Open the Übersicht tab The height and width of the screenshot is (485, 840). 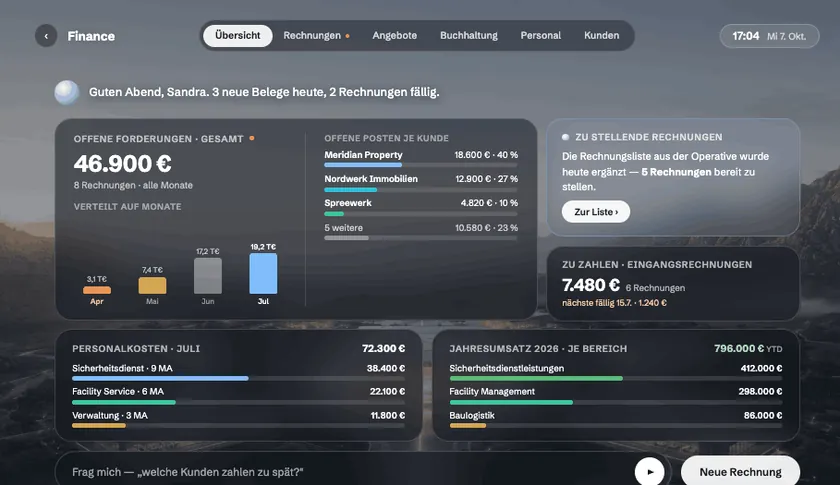click(x=237, y=35)
